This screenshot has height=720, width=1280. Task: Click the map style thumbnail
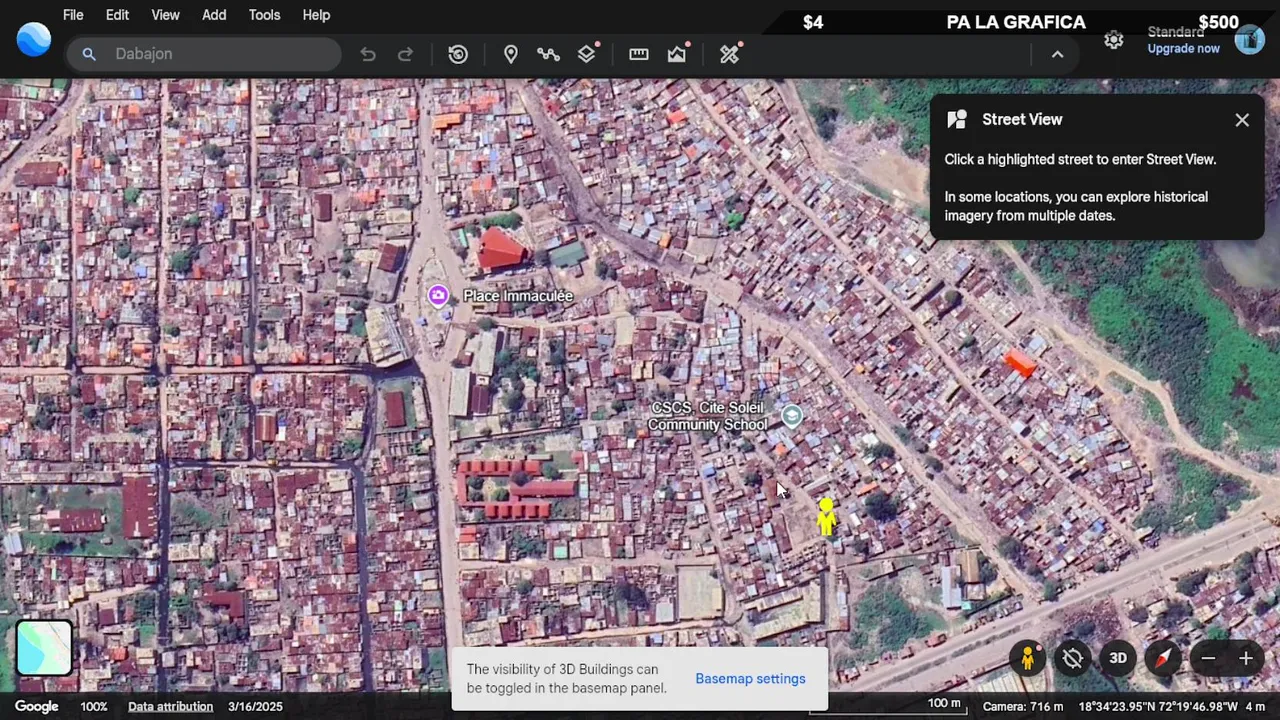[44, 648]
